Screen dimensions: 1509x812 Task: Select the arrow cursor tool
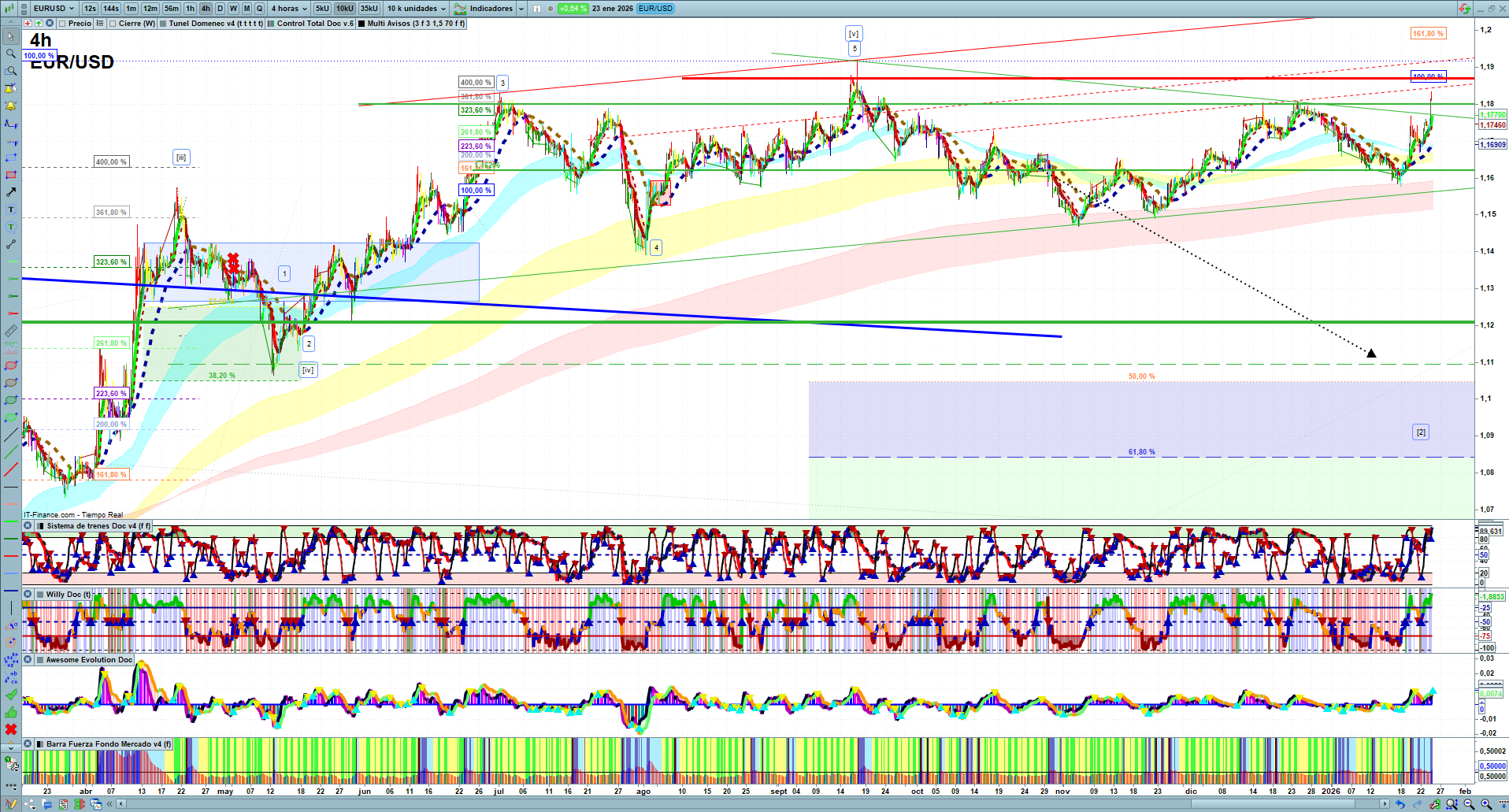tap(11, 36)
